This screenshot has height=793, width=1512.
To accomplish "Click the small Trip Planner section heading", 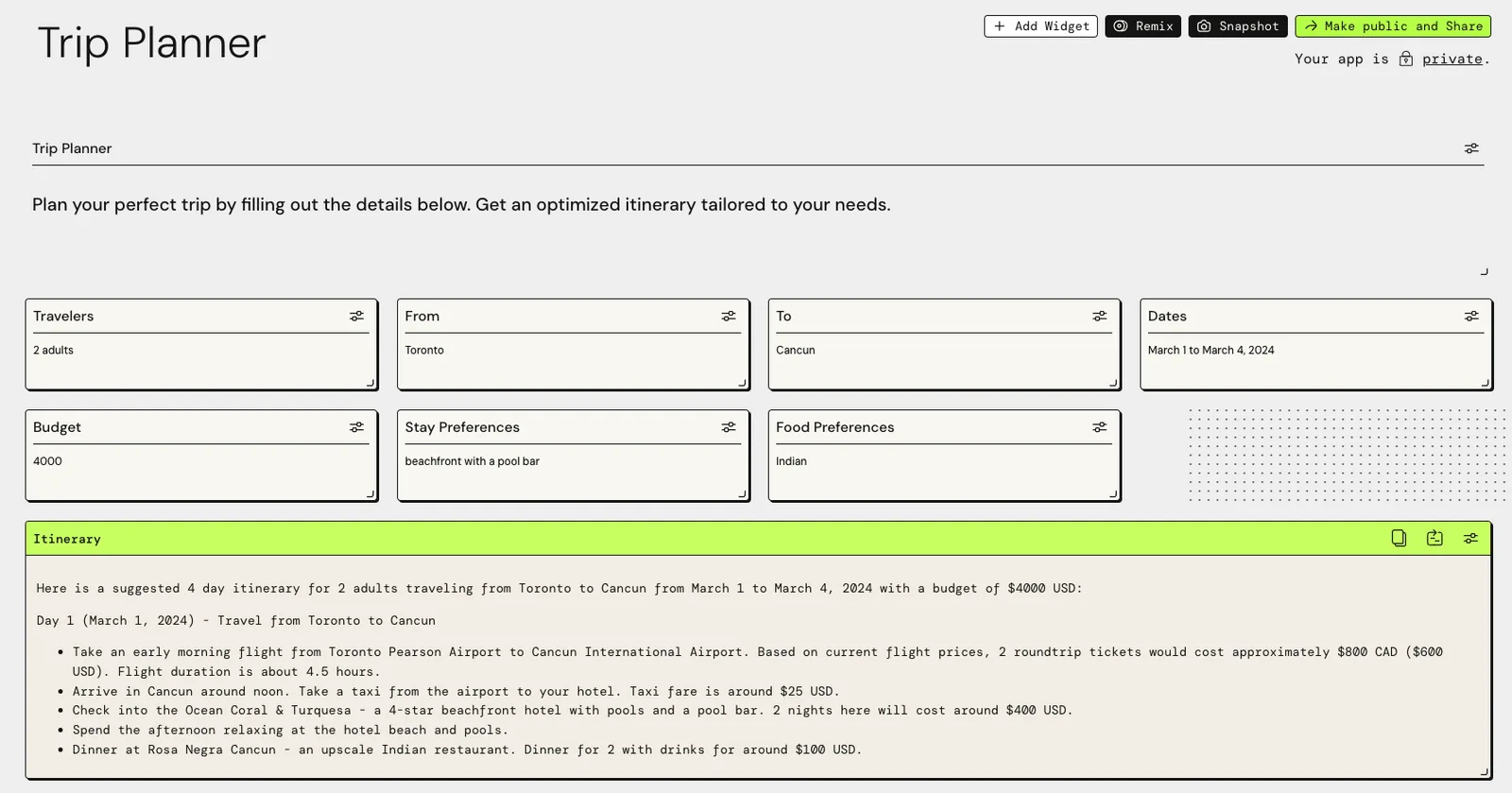I will tap(72, 148).
